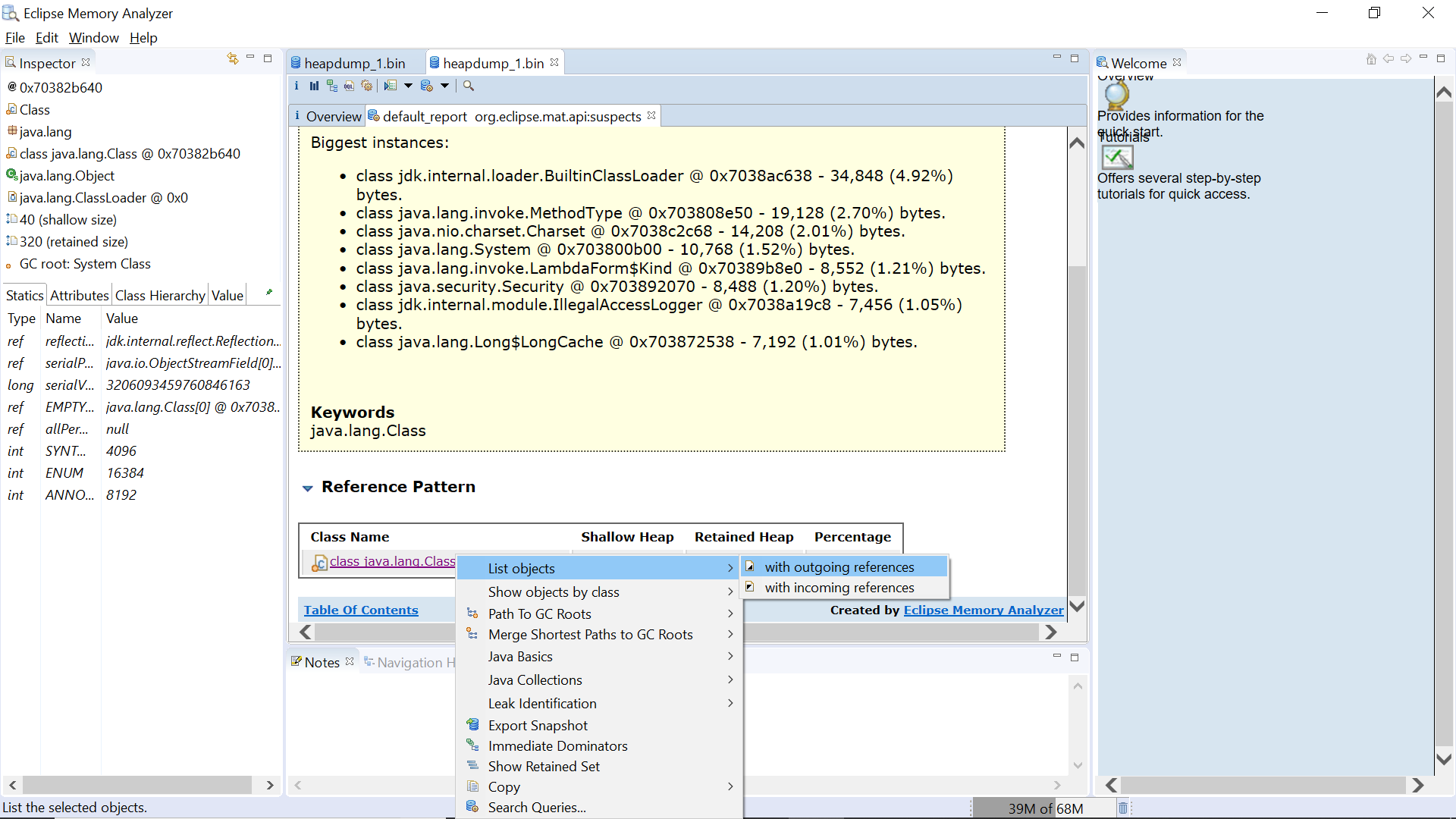Screen dimensions: 1456x819
Task: Open the Eclipse Memory Analyzer link
Action: coord(983,610)
